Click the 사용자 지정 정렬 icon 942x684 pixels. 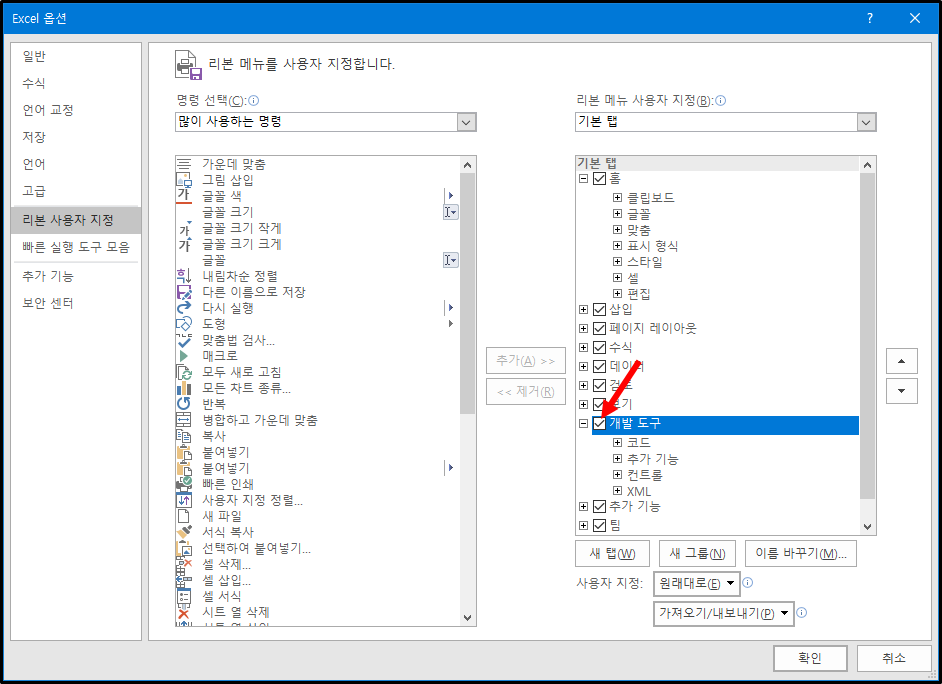[x=184, y=500]
